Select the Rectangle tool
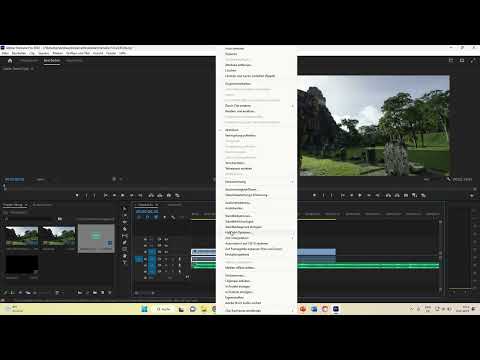The width and height of the screenshot is (480, 360). pyautogui.click(x=125, y=249)
